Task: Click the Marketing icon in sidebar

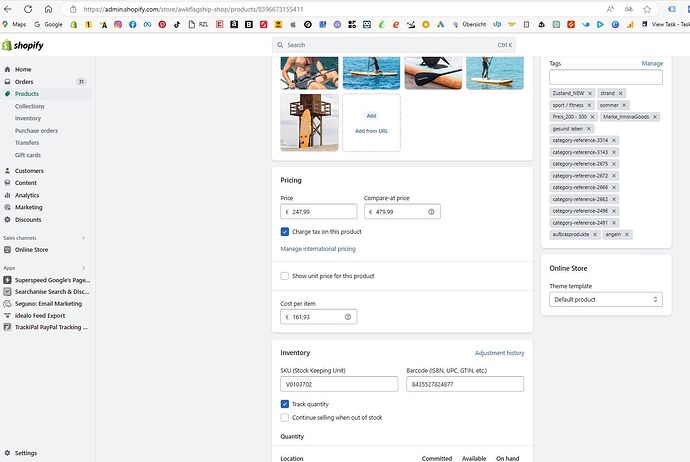Action: (x=7, y=207)
